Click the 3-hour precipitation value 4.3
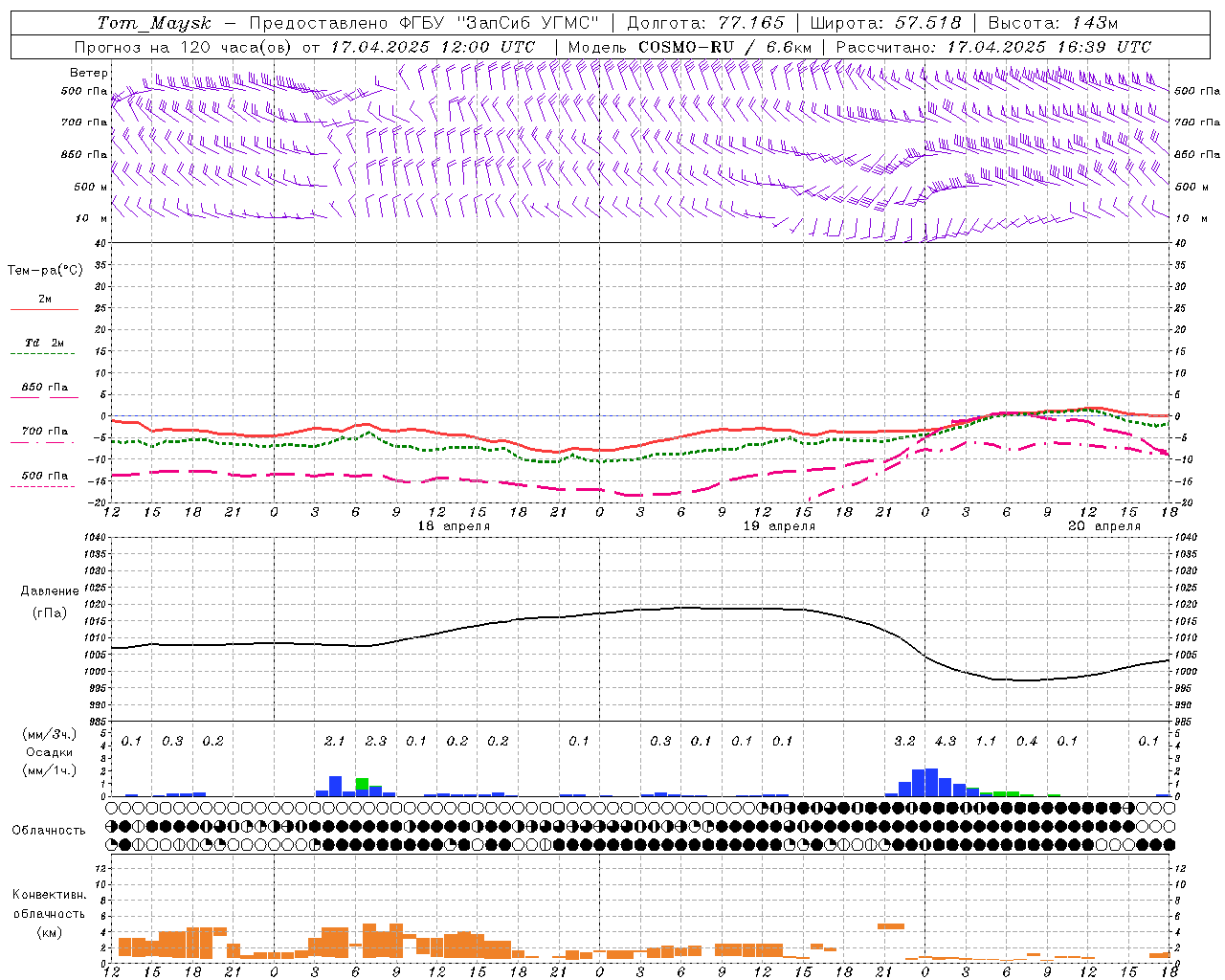This screenshot has height=980, width=1225. [946, 741]
